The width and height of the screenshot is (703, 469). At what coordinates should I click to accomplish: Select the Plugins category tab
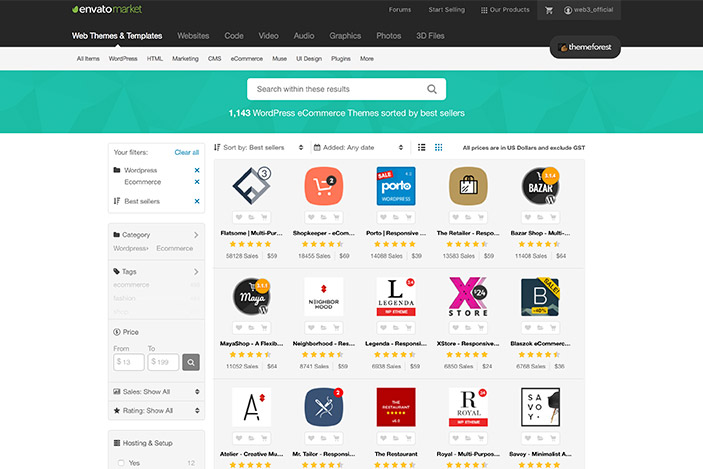(341, 59)
